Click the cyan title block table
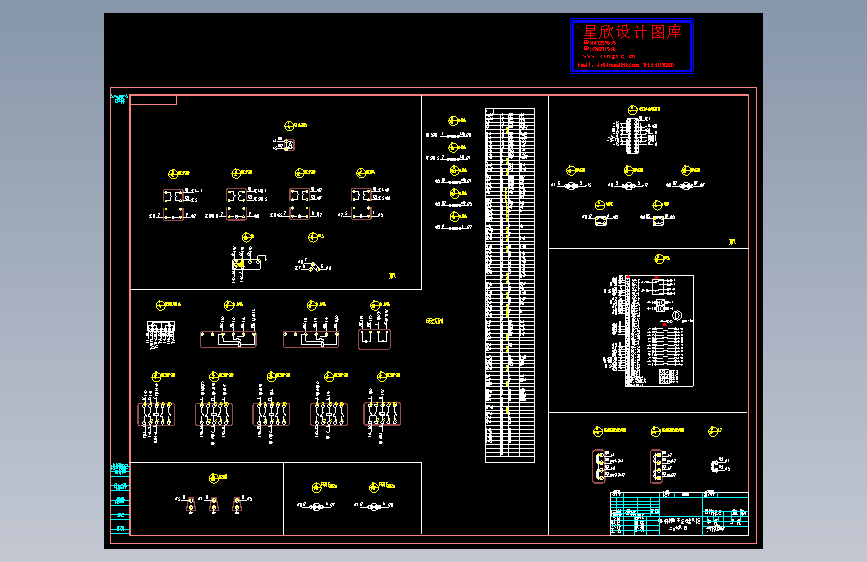This screenshot has width=867, height=562. coord(679,513)
